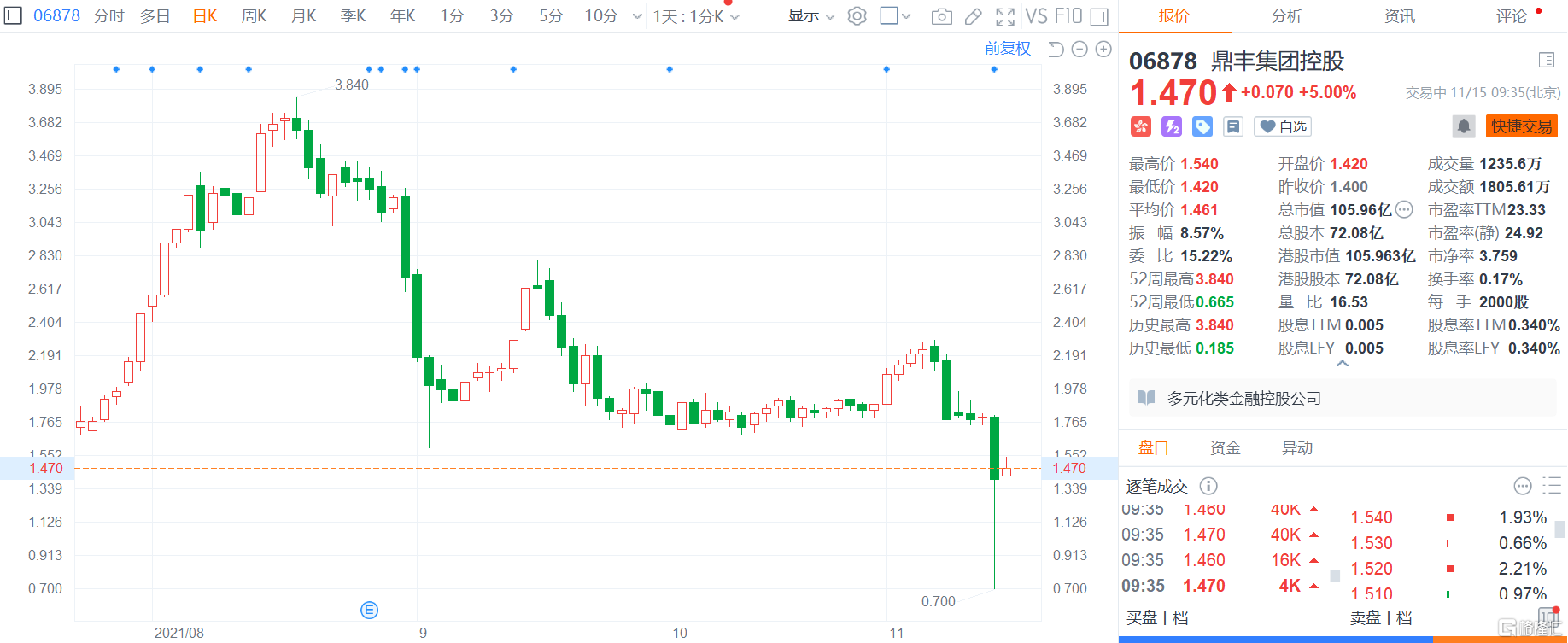Open the 10分 interval dropdown arrow
The width and height of the screenshot is (1568, 643).
tap(637, 16)
